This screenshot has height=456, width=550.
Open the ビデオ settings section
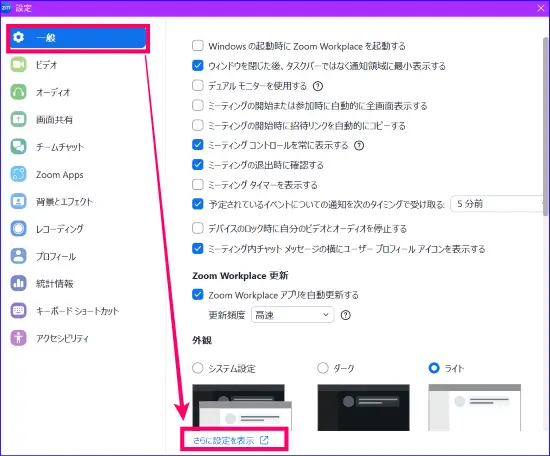(x=78, y=65)
